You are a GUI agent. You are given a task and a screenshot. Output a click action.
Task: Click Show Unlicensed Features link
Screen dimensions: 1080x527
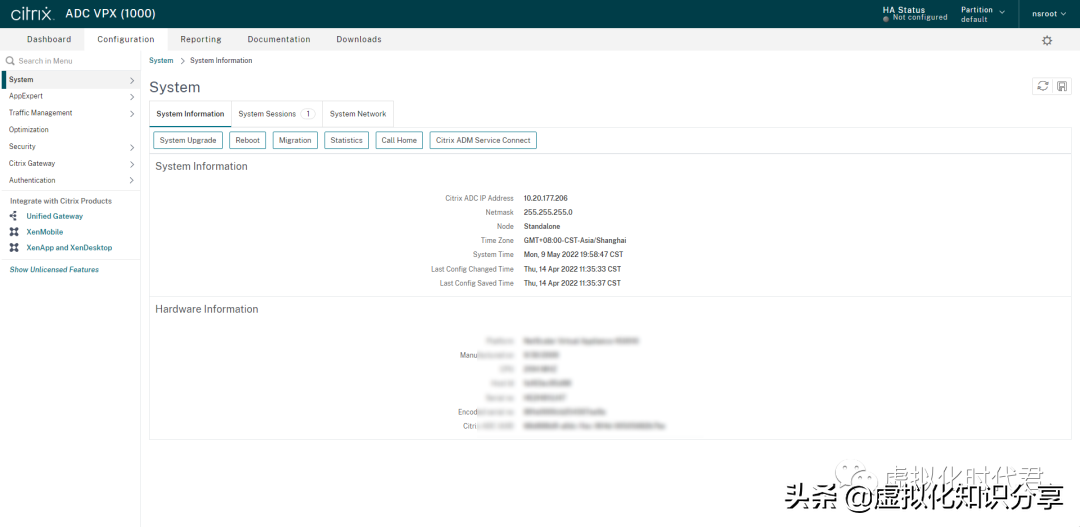[54, 269]
